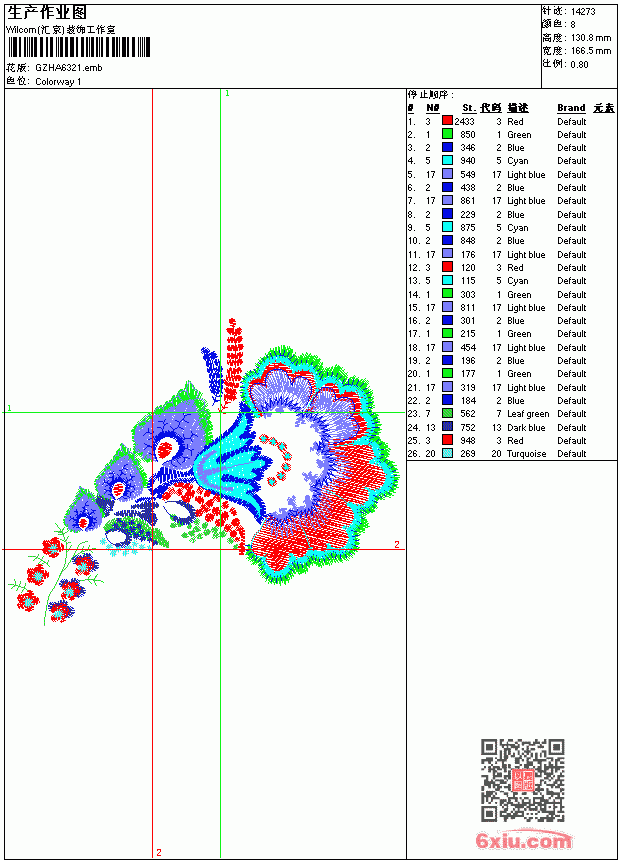
Task: Click the barcode under the studio name
Action: (78, 47)
